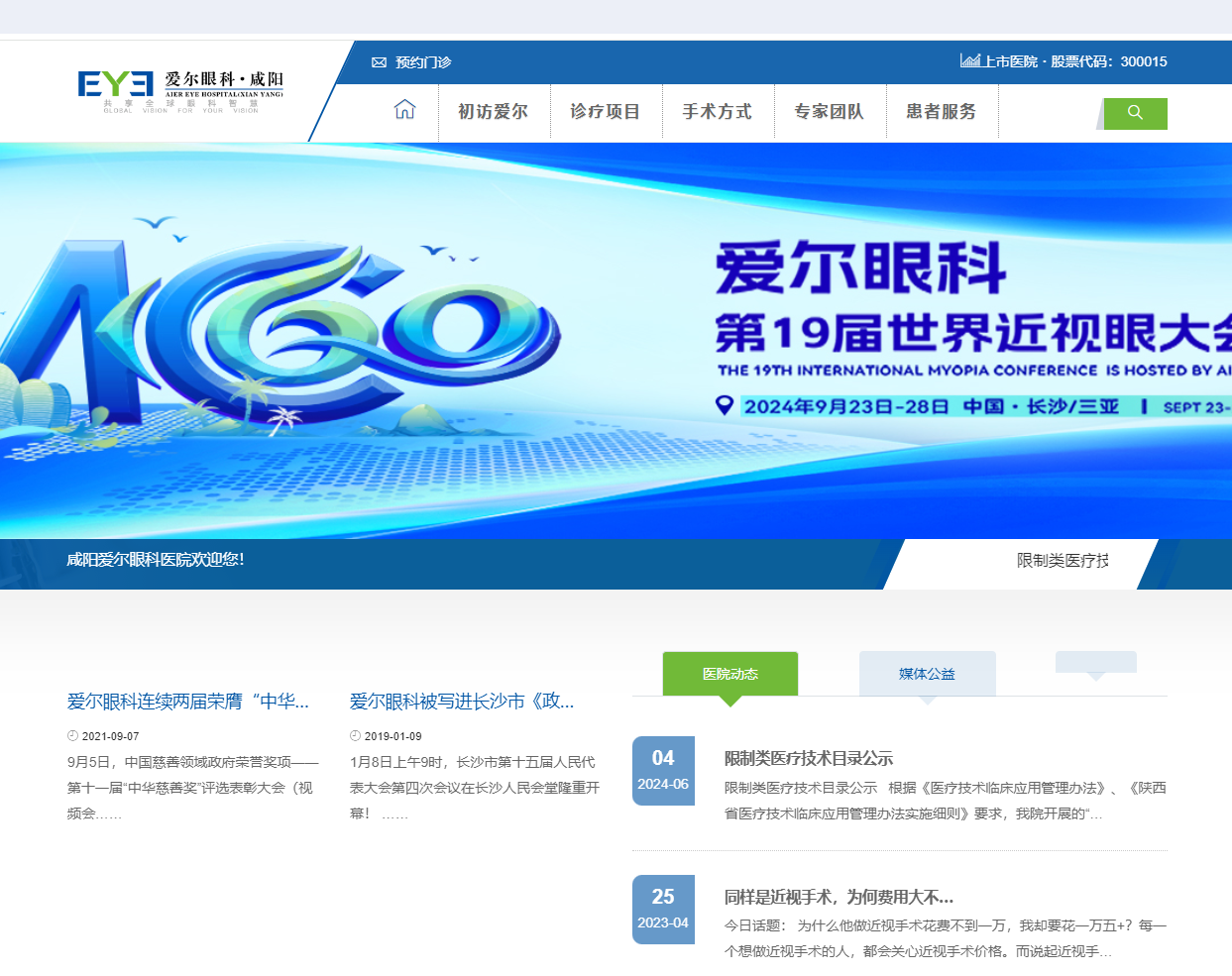Click the scrolling notice 限制类医疗技

1063,561
